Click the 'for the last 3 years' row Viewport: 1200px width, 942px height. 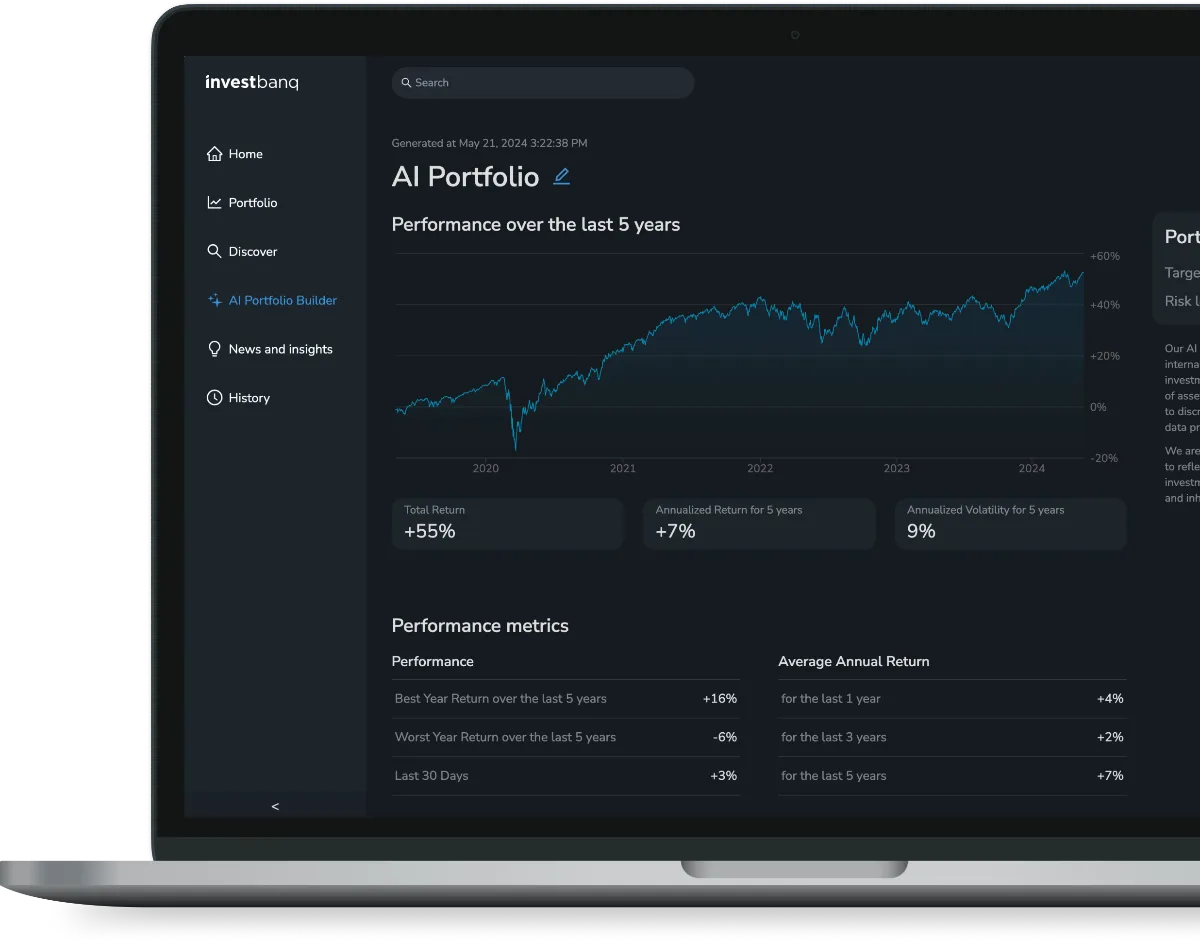pos(952,737)
